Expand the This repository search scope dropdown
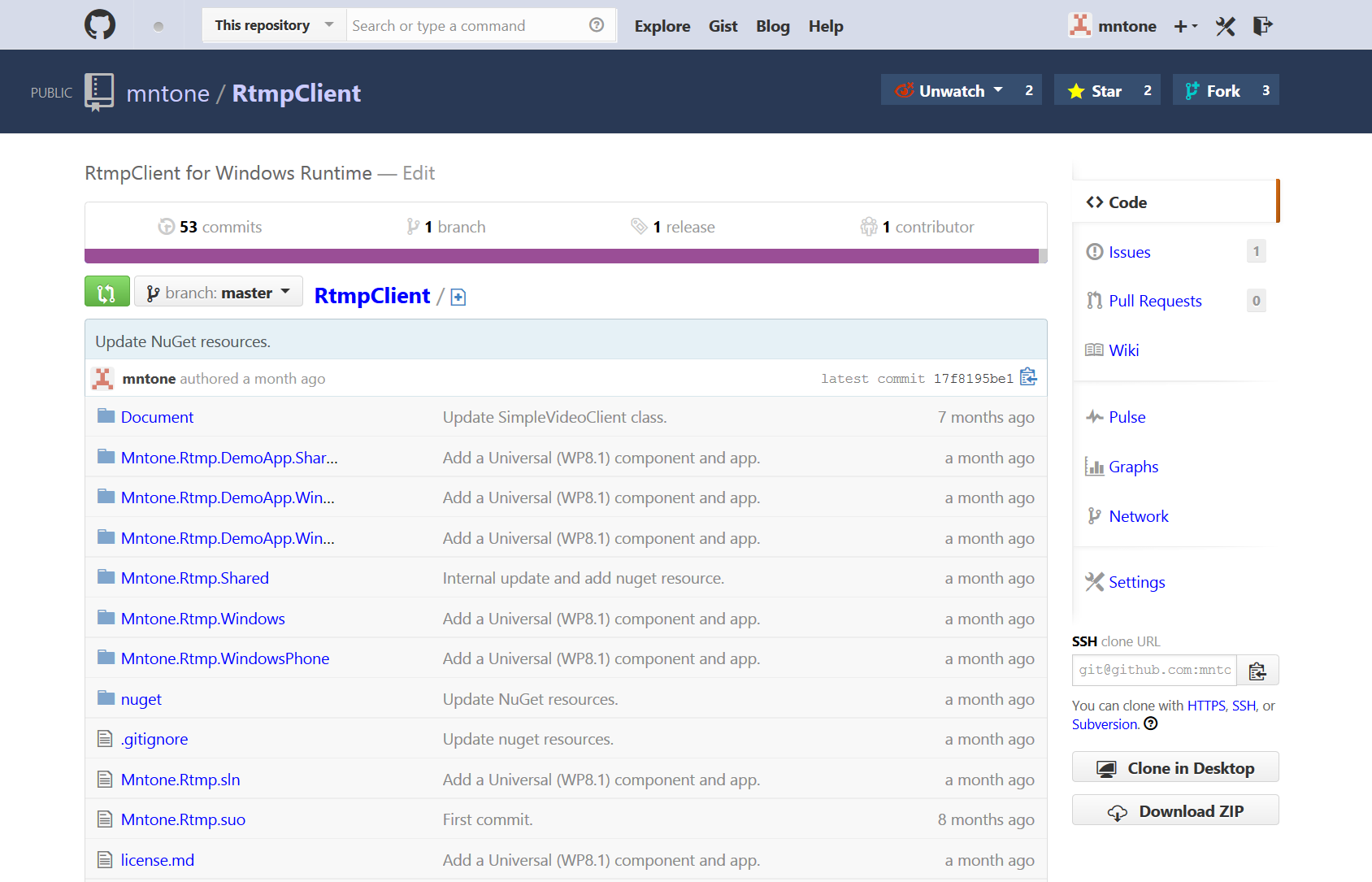The image size is (1372, 882). (273, 24)
